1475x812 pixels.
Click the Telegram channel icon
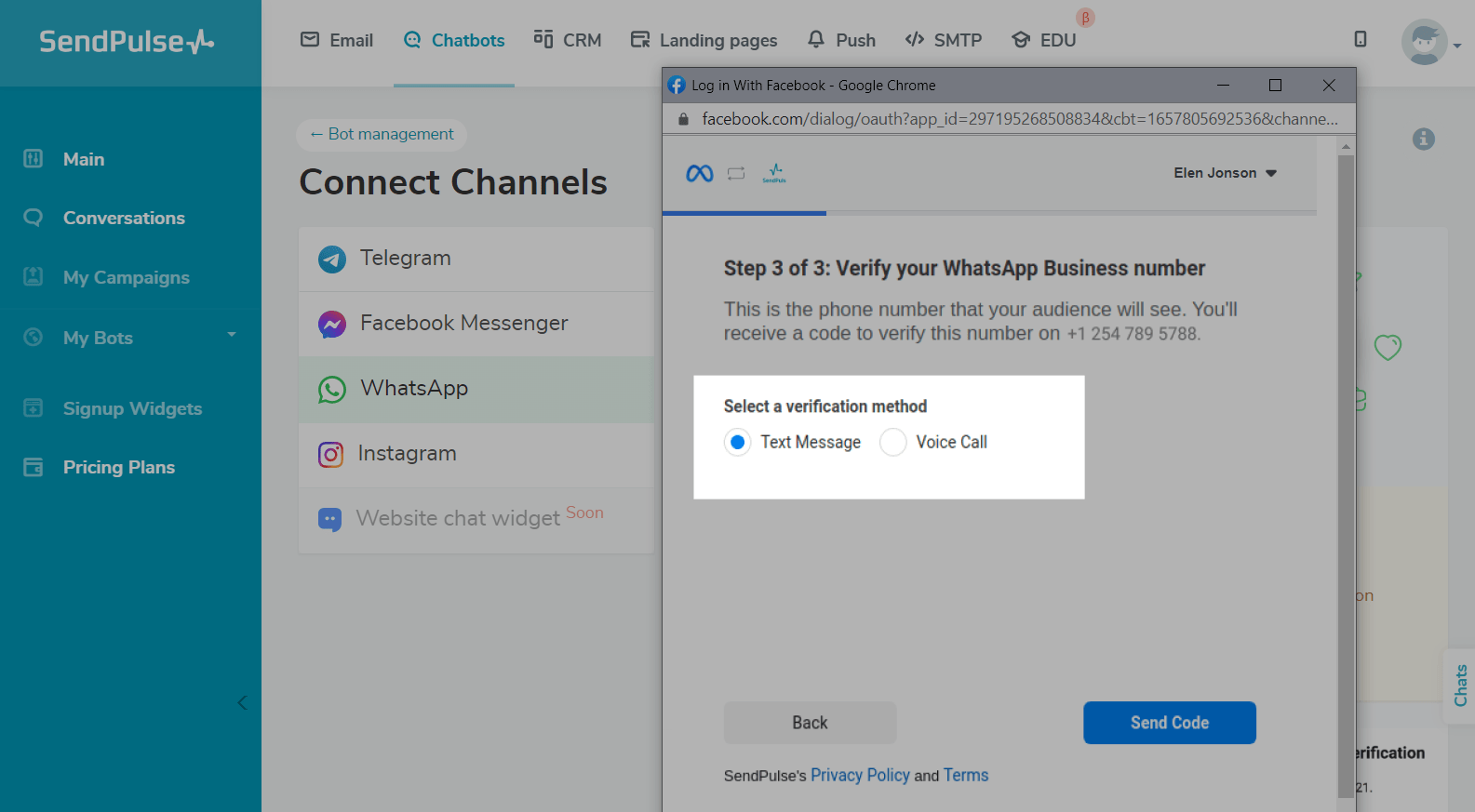[332, 259]
